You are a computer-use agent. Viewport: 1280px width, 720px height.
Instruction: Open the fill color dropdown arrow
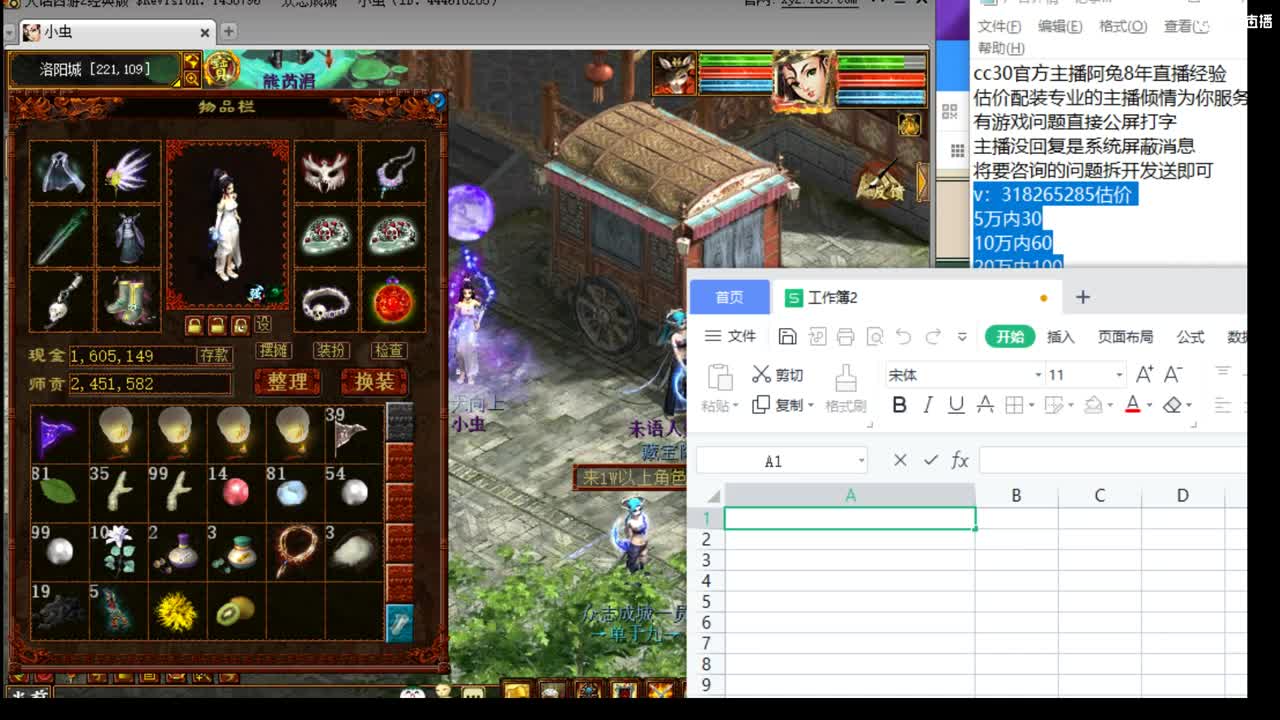(x=1109, y=406)
